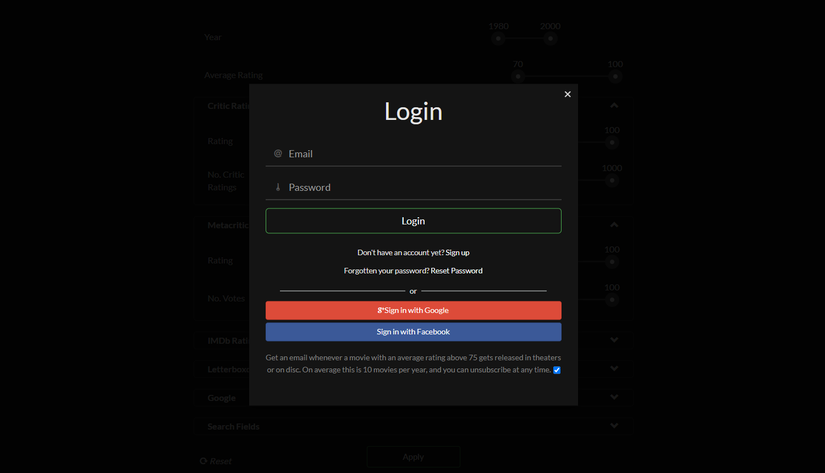Click the Reset circular arrow icon
Image resolution: width=825 pixels, height=473 pixels.
pos(203,461)
